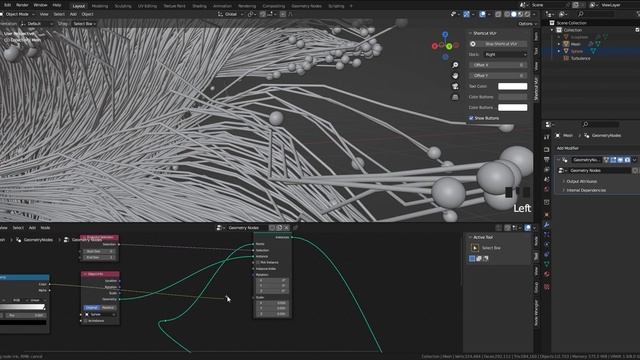Image resolution: width=640 pixels, height=360 pixels.
Task: Click Text Color white swatch
Action: (x=513, y=86)
